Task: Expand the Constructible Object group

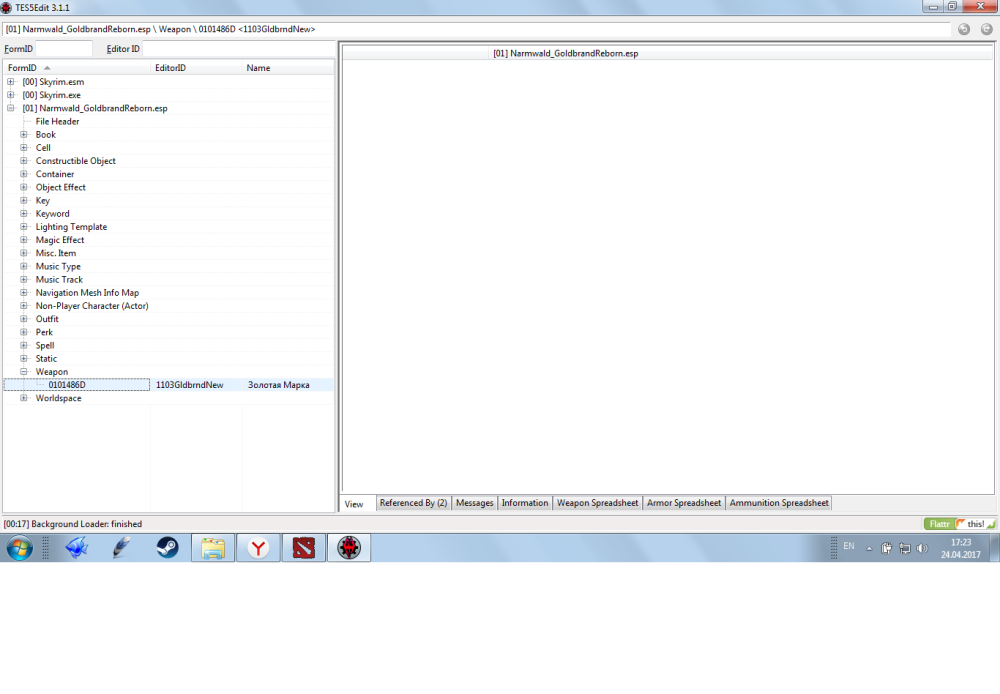Action: point(24,161)
